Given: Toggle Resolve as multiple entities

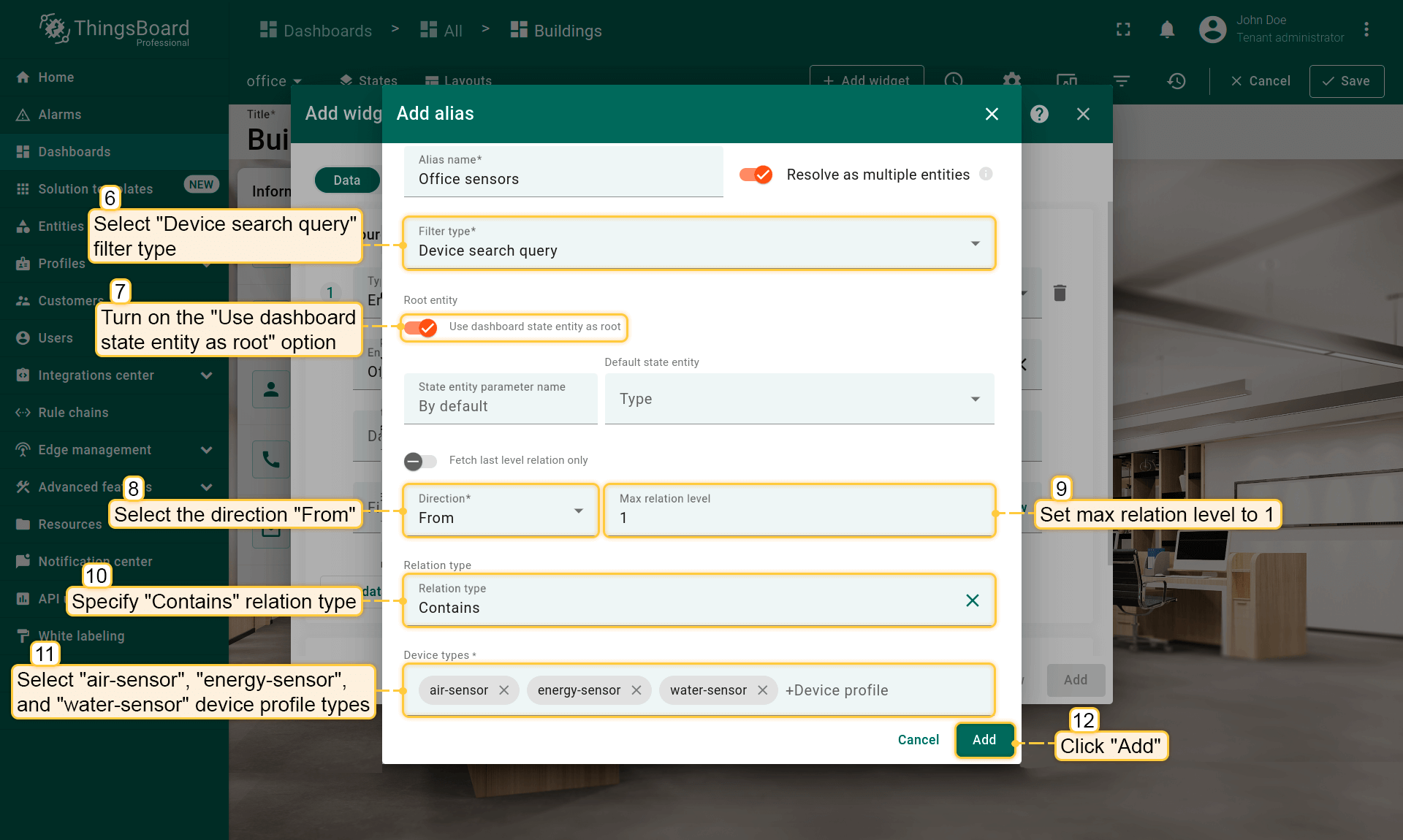Looking at the screenshot, I should click(756, 175).
